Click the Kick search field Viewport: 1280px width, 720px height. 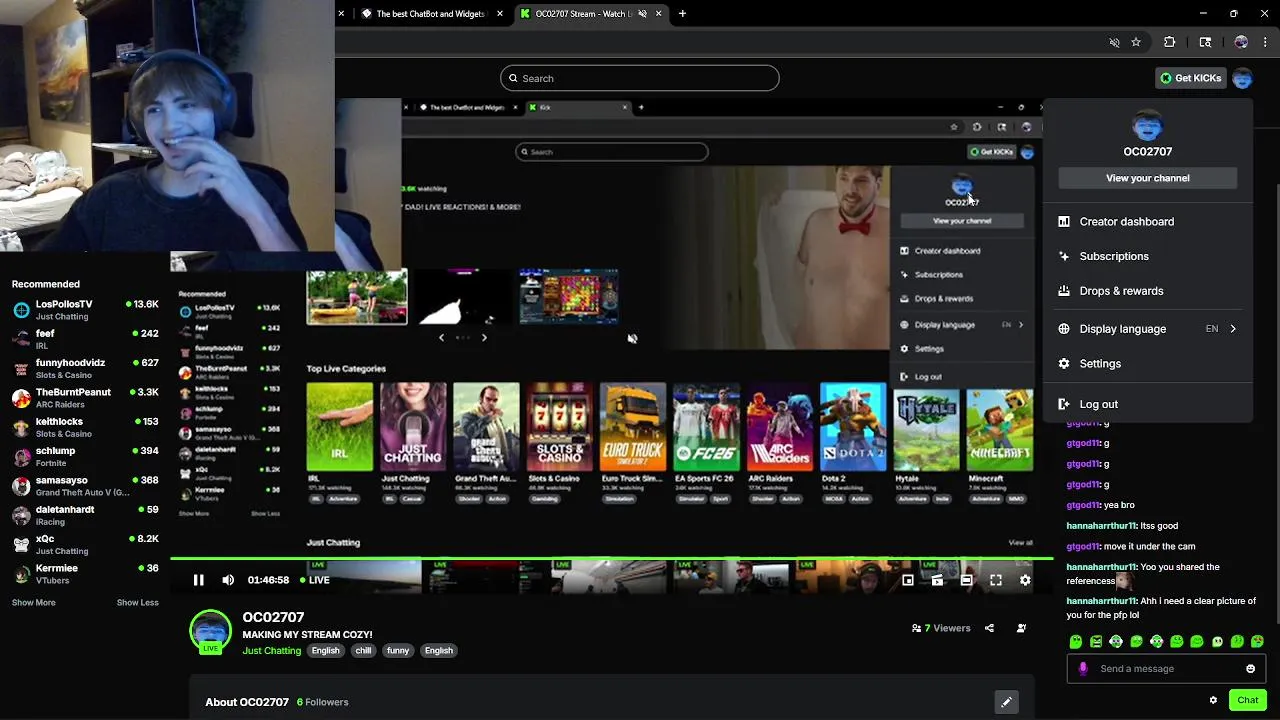point(640,78)
